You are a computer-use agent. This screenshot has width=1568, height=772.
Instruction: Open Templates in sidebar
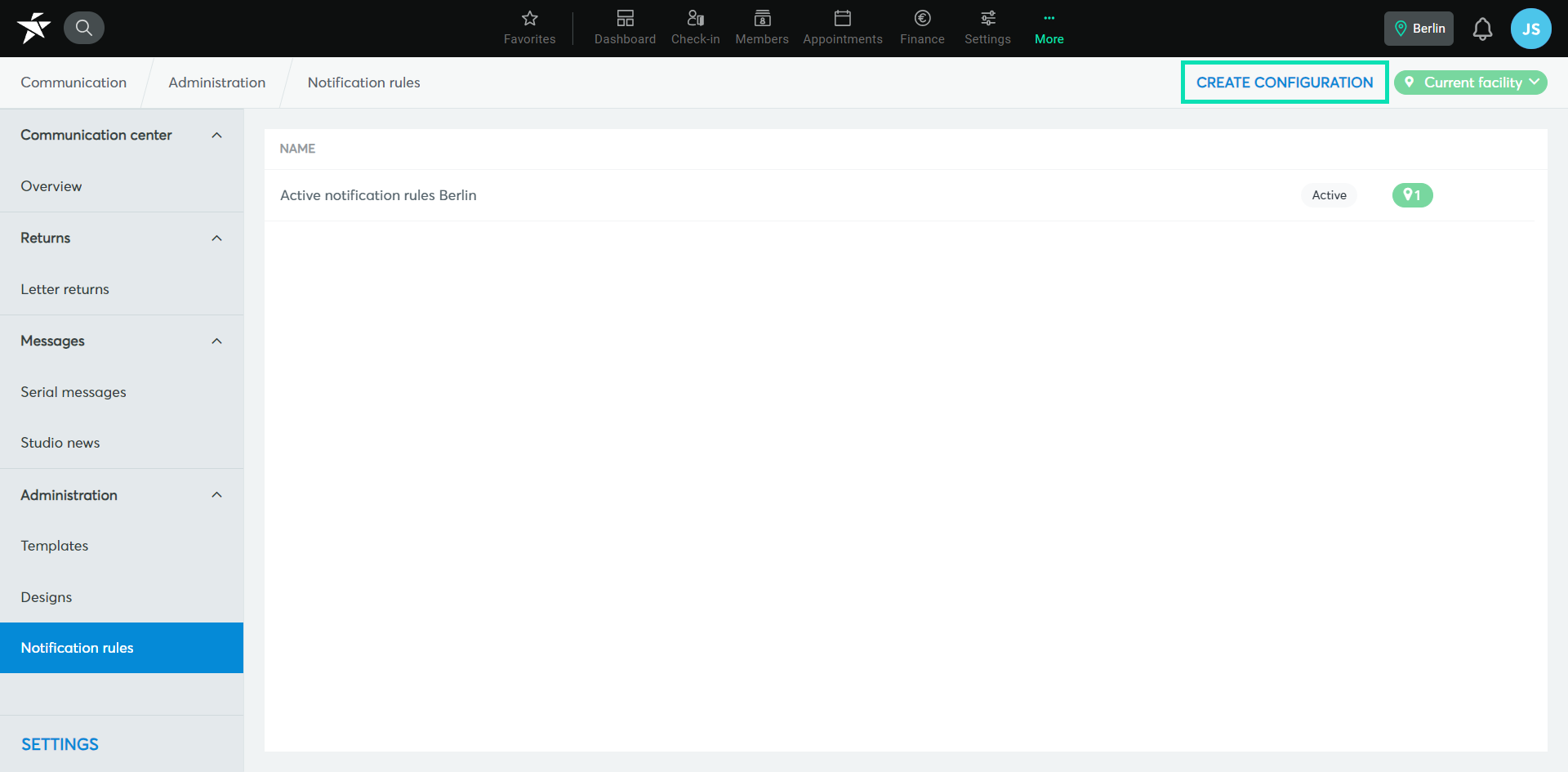122,546
